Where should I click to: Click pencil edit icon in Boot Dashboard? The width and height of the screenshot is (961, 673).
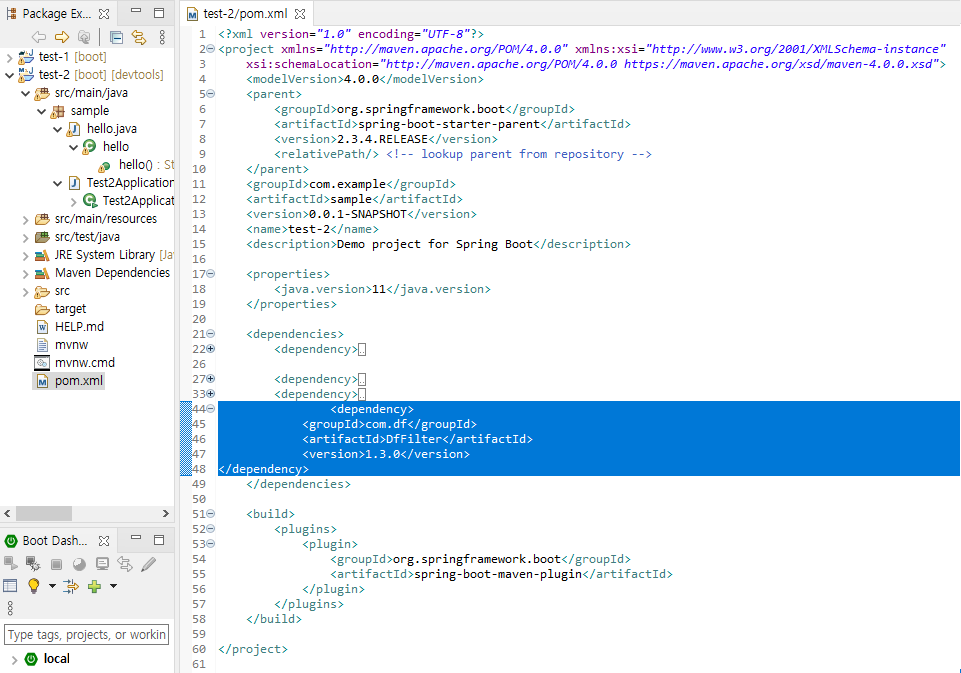(x=148, y=564)
